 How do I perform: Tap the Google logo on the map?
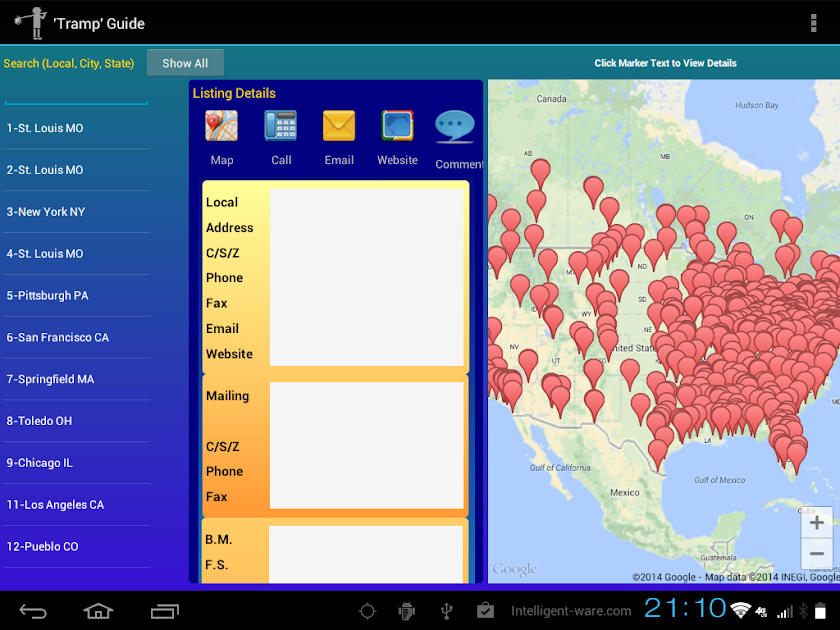click(514, 569)
